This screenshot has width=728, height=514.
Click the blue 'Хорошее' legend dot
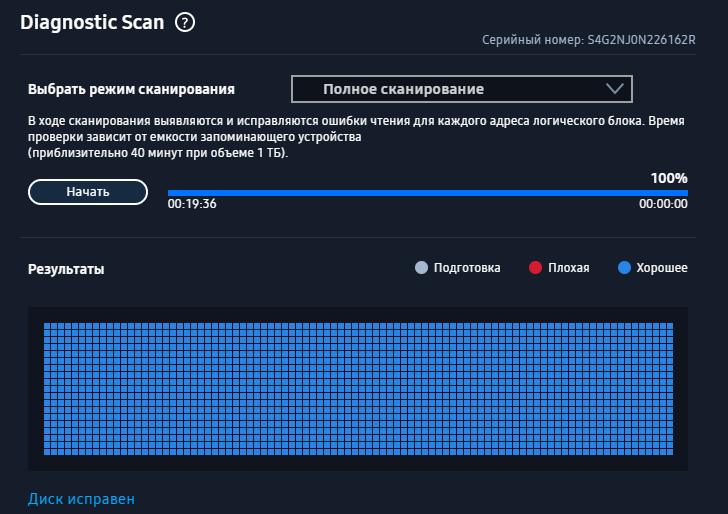coord(624,268)
